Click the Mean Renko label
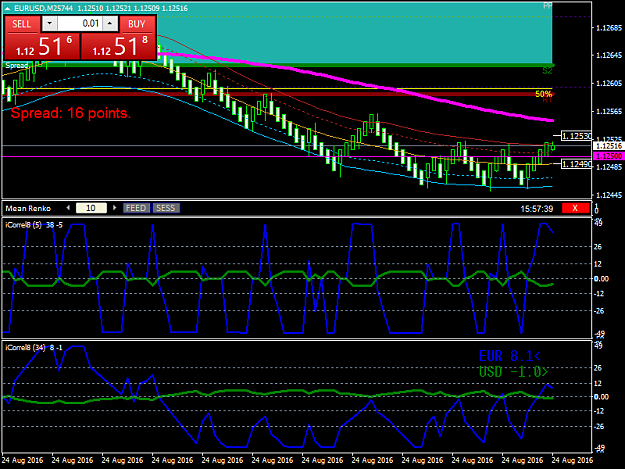This screenshot has width=625, height=469. click(x=28, y=208)
